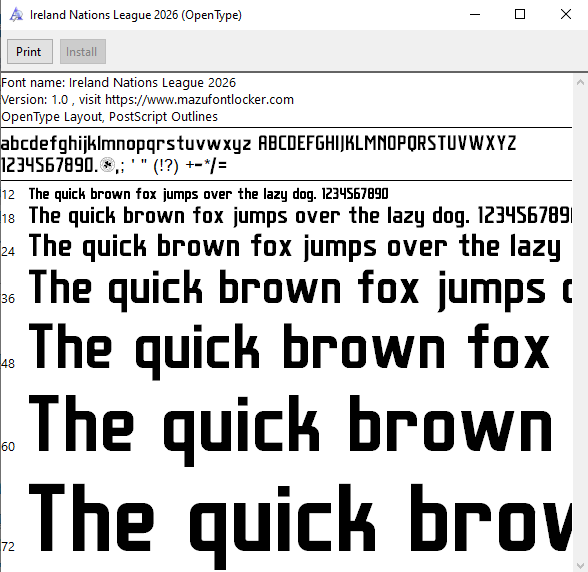Close the Ireland Nations League font window

[x=566, y=15]
